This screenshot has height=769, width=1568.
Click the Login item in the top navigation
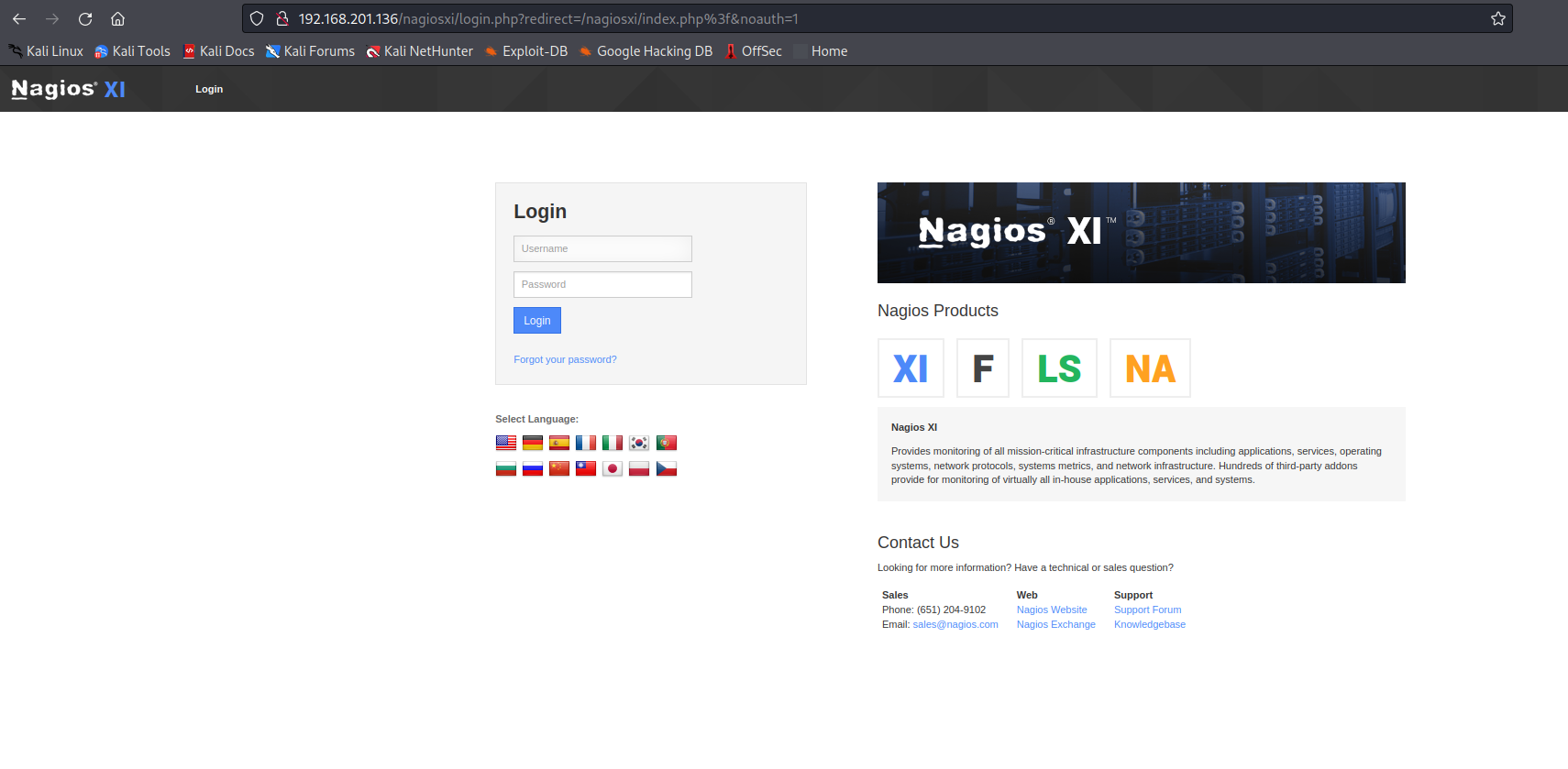pyautogui.click(x=209, y=89)
